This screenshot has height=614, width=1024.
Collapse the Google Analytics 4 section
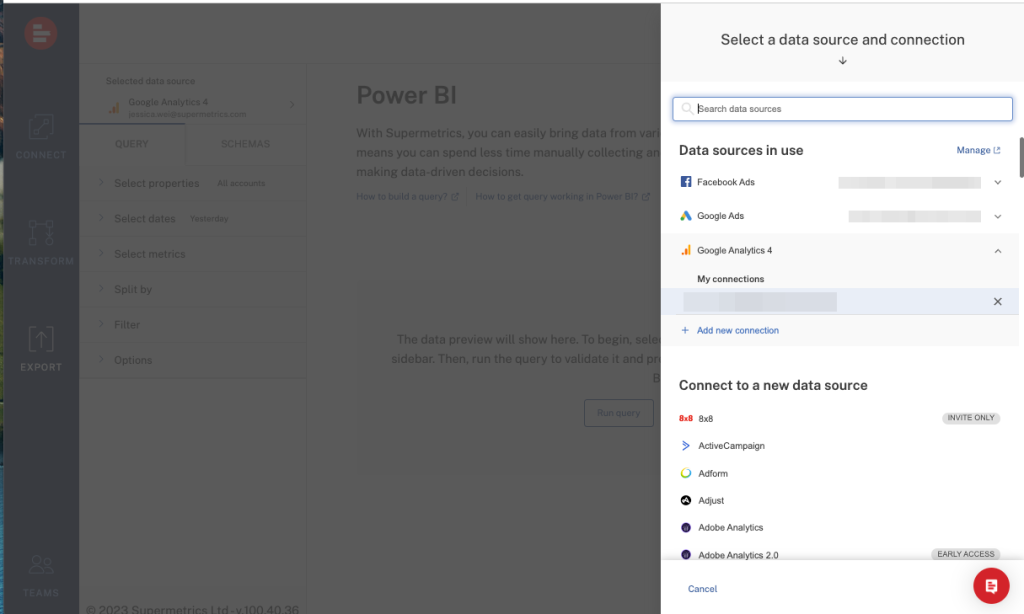click(997, 251)
